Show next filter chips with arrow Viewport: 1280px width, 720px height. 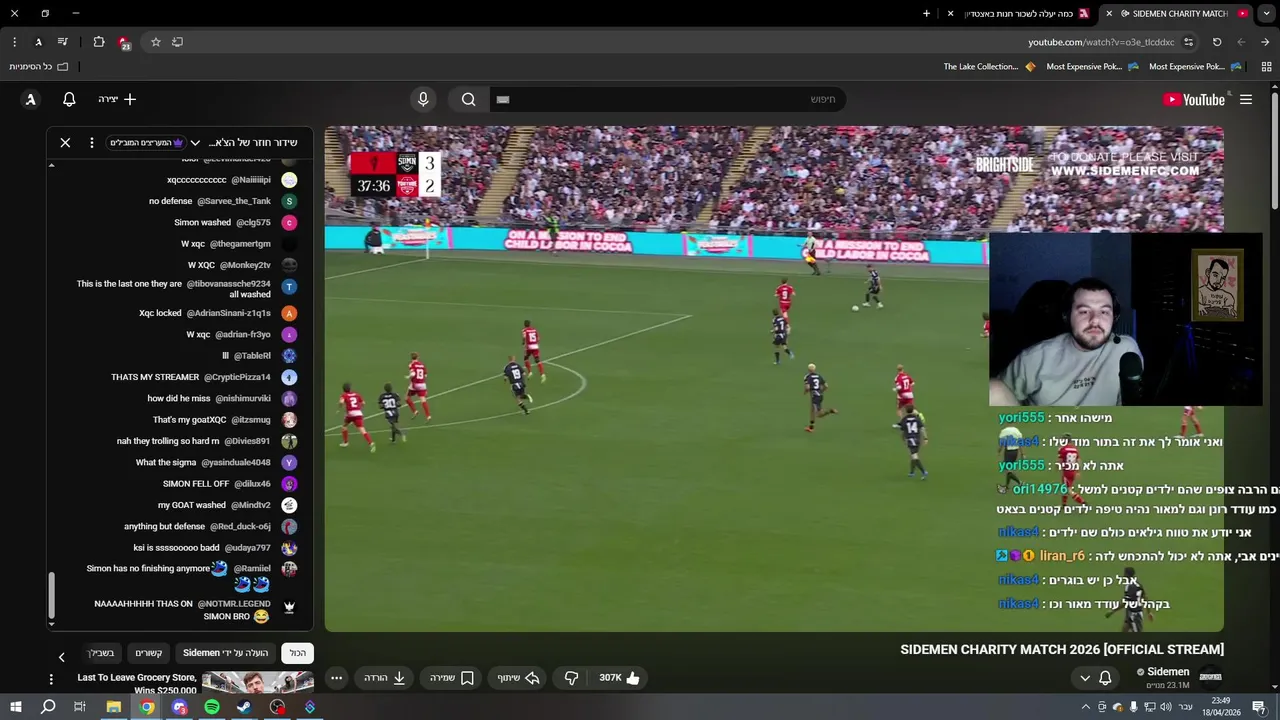click(x=61, y=657)
